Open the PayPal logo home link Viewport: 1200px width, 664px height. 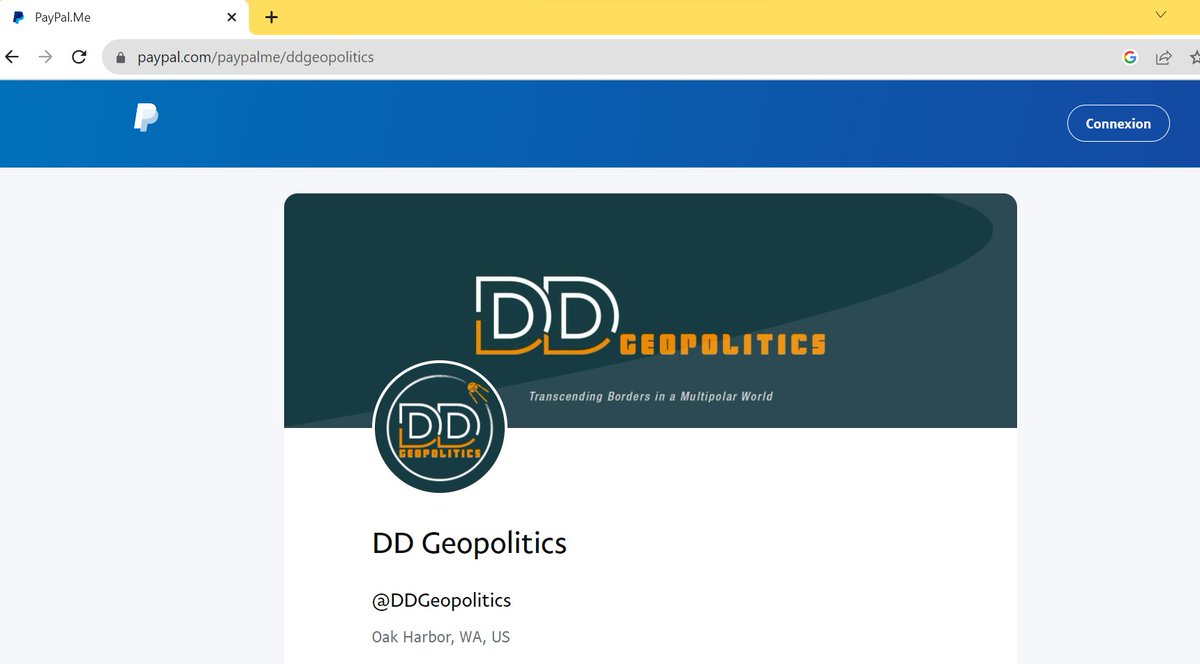click(x=146, y=118)
